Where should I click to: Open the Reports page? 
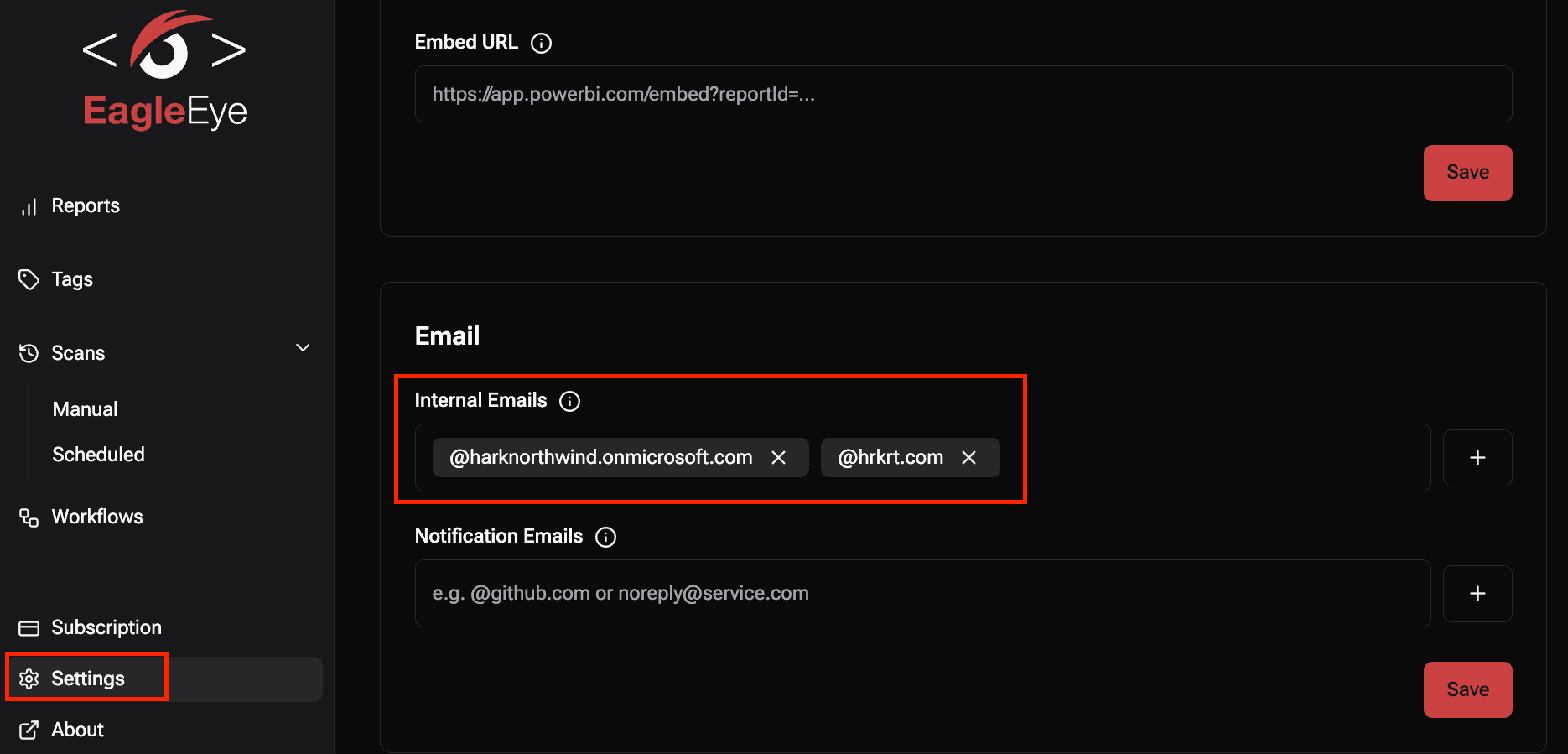point(85,206)
